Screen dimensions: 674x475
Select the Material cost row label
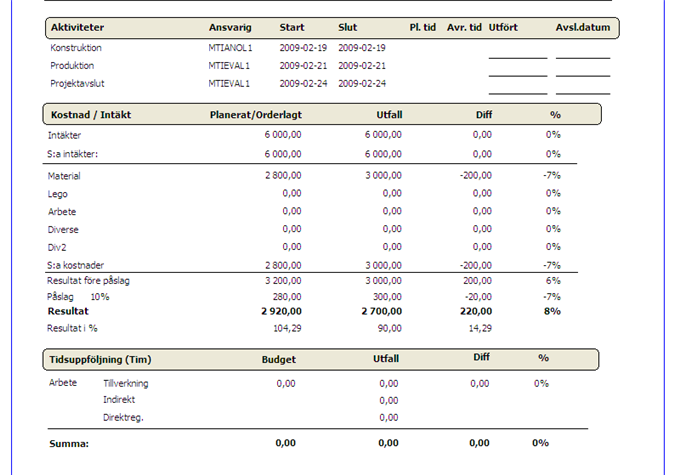64,176
